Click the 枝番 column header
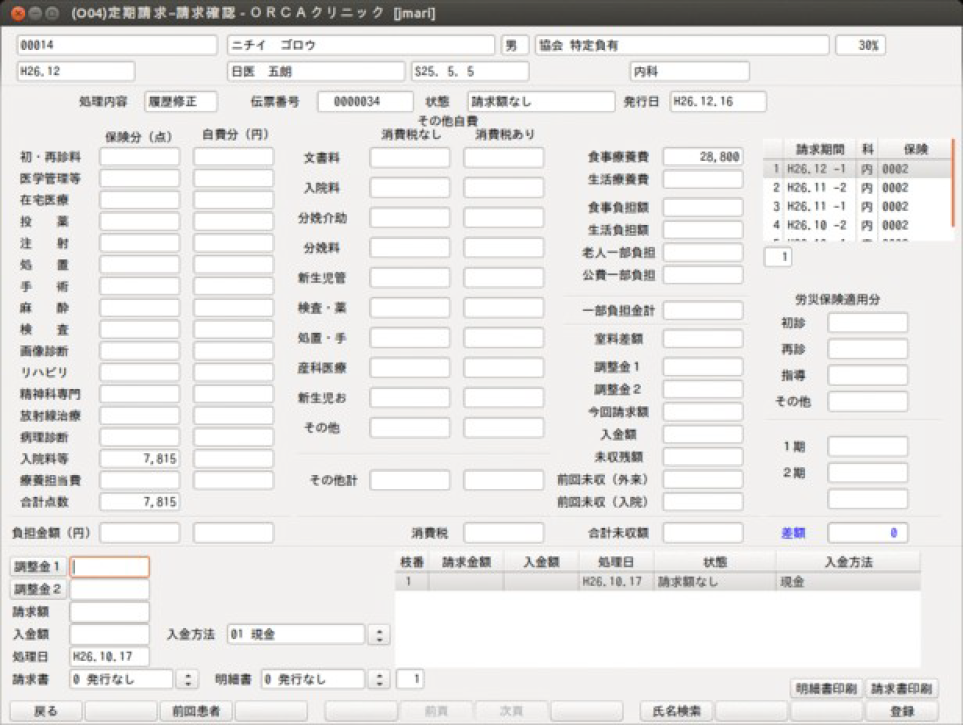This screenshot has width=963, height=725. pyautogui.click(x=411, y=562)
